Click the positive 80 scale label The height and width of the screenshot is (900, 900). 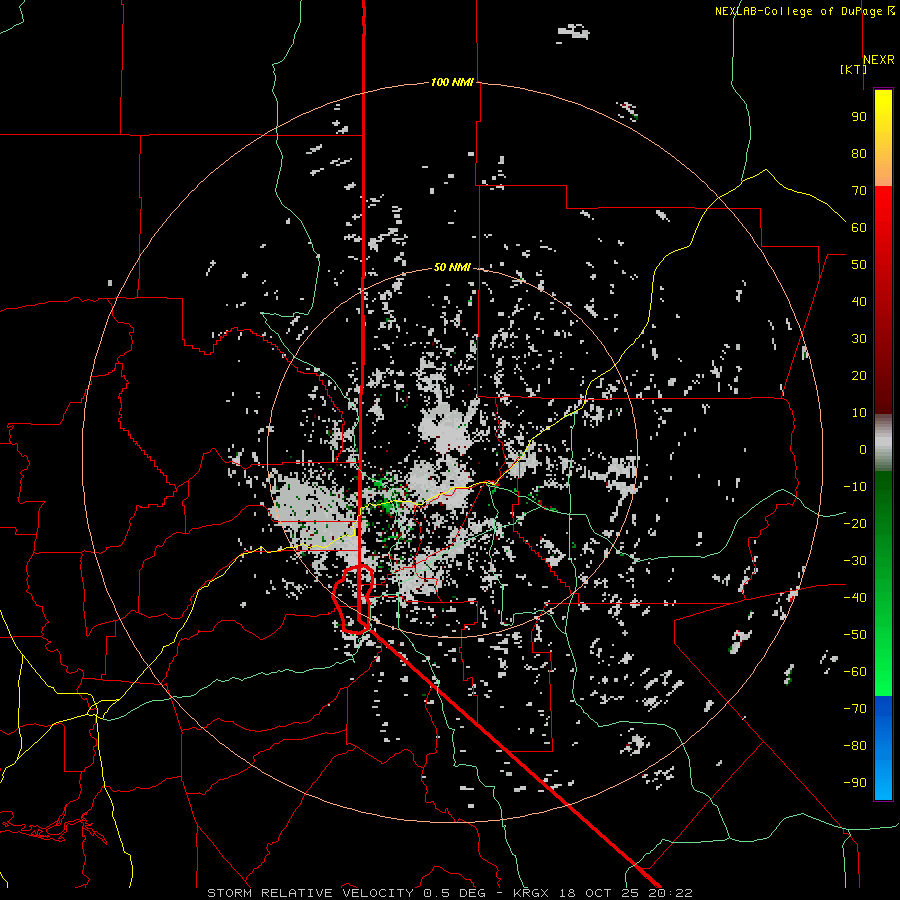859,154
